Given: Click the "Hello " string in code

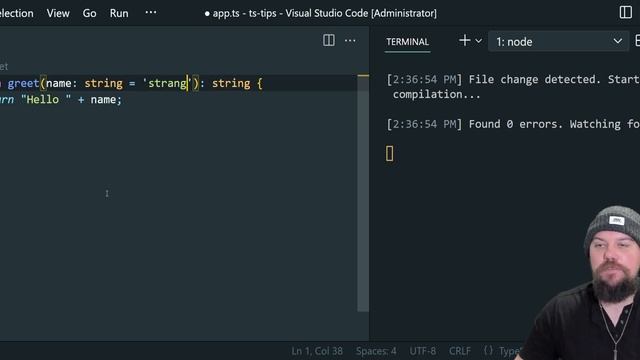Looking at the screenshot, I should [x=46, y=100].
